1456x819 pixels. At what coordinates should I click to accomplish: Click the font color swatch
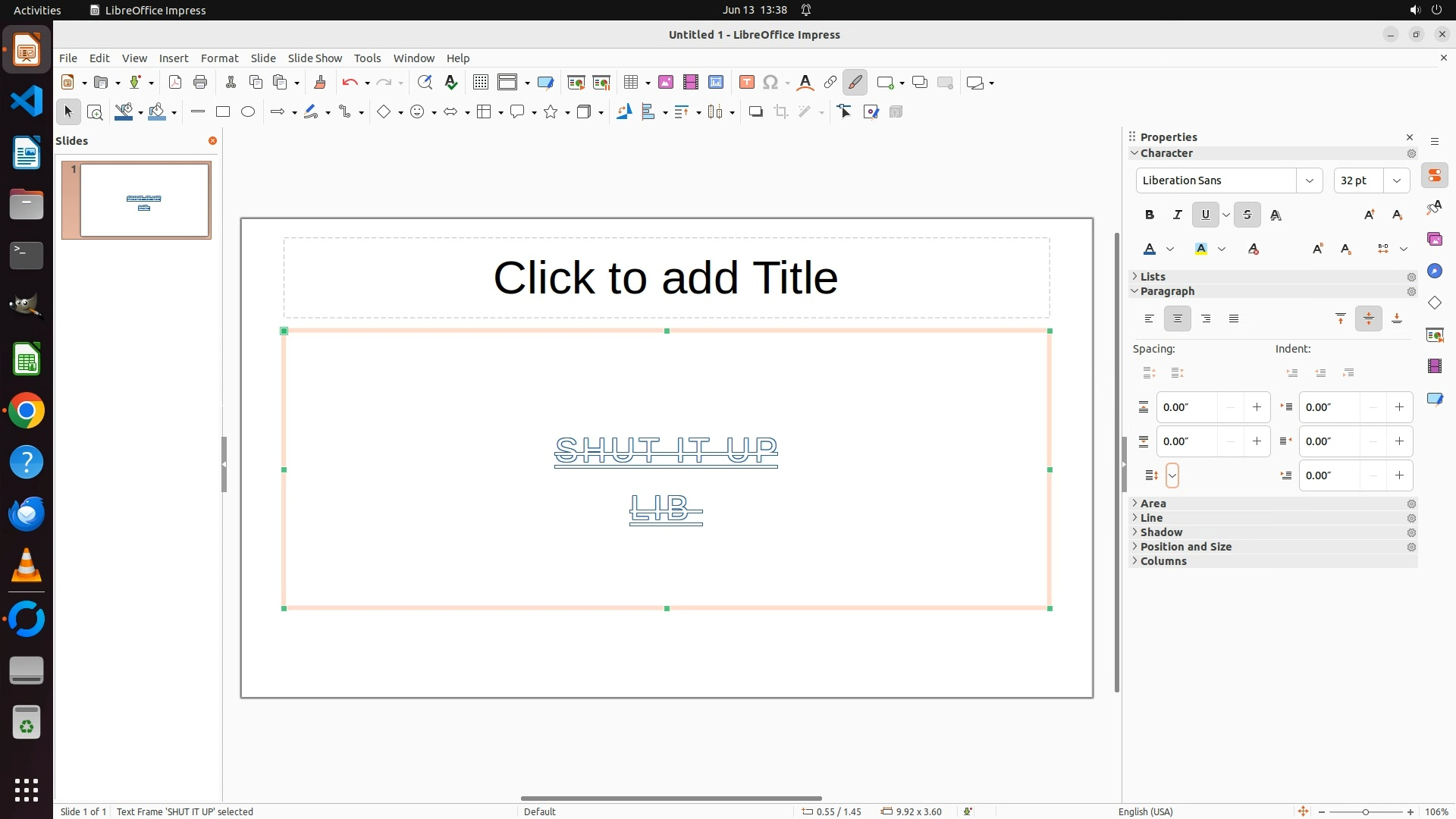(x=1150, y=249)
